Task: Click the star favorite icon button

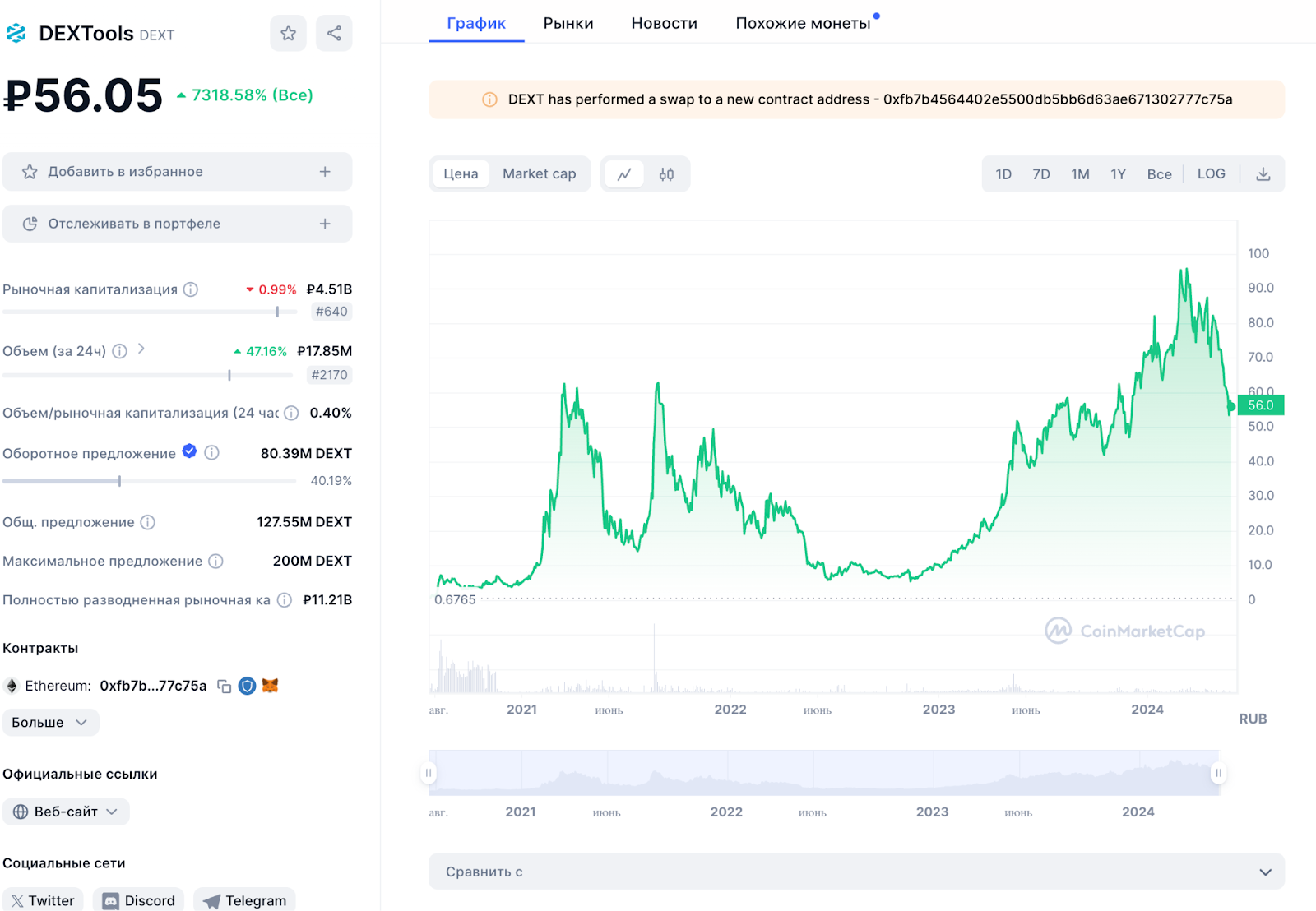Action: 288,34
